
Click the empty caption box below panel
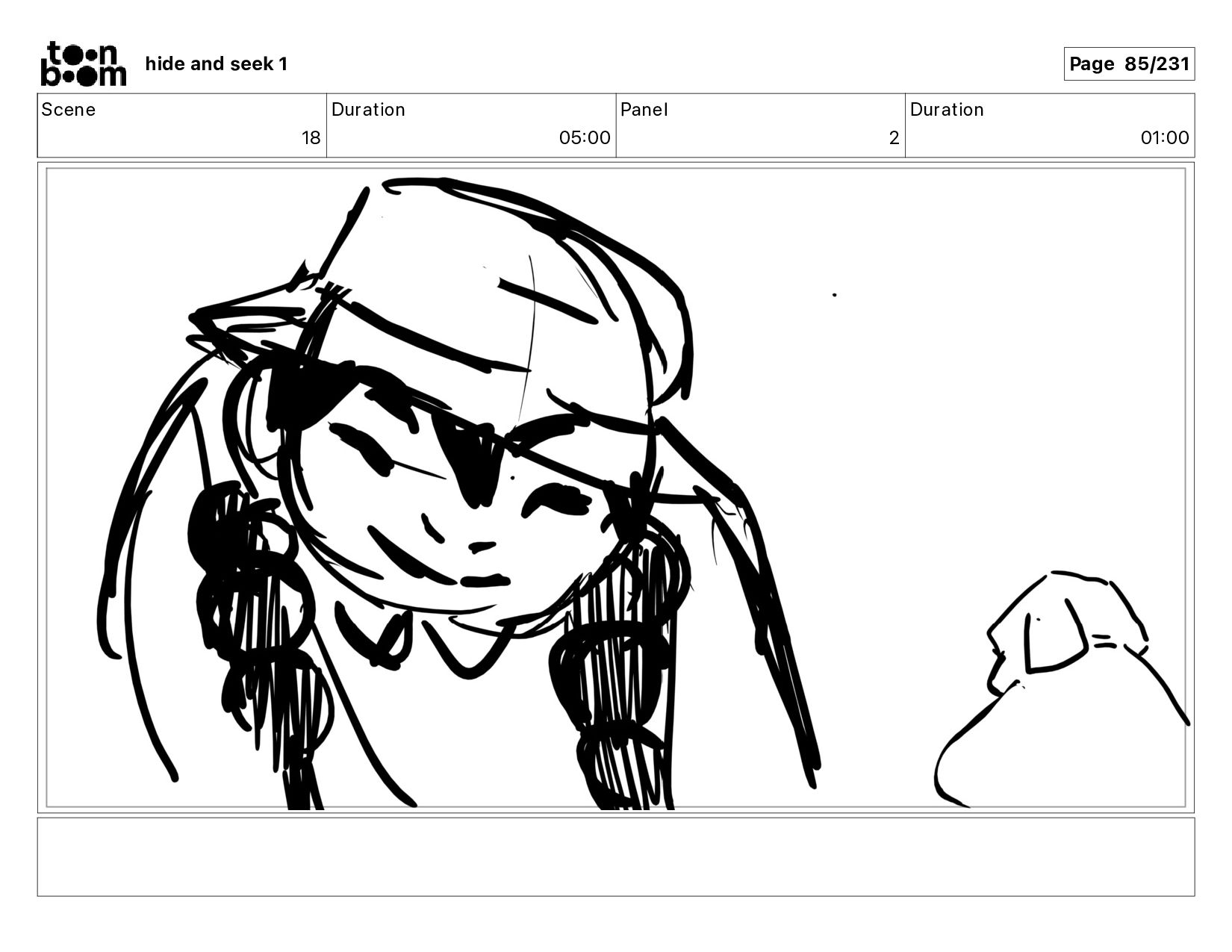pos(616,856)
